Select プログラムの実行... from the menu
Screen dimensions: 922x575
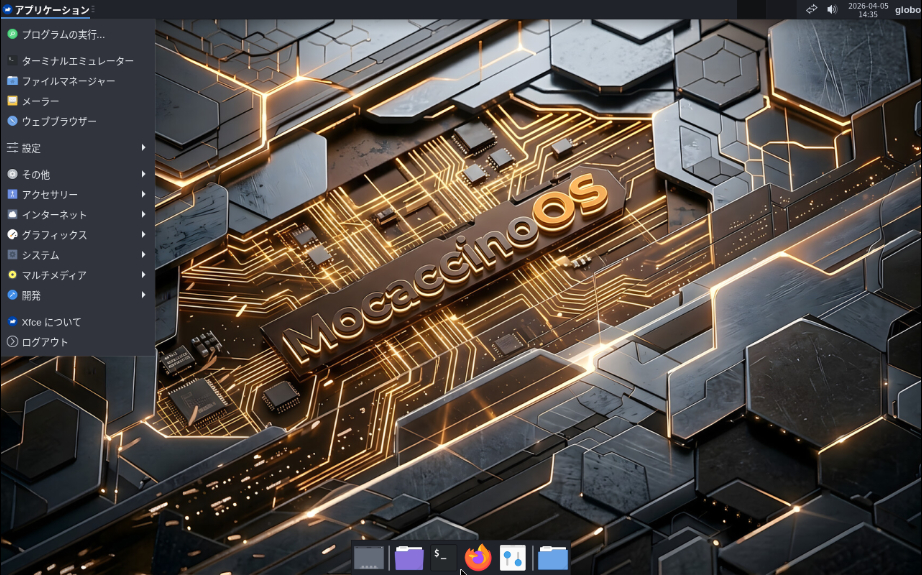[x=62, y=34]
